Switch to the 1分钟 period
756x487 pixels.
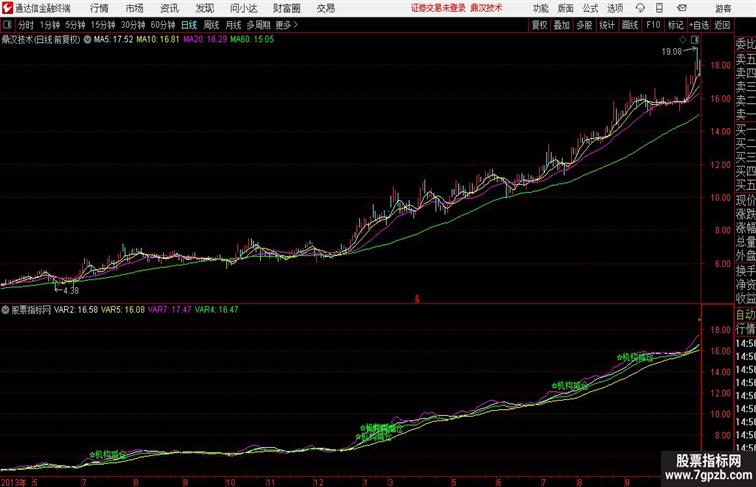50,25
